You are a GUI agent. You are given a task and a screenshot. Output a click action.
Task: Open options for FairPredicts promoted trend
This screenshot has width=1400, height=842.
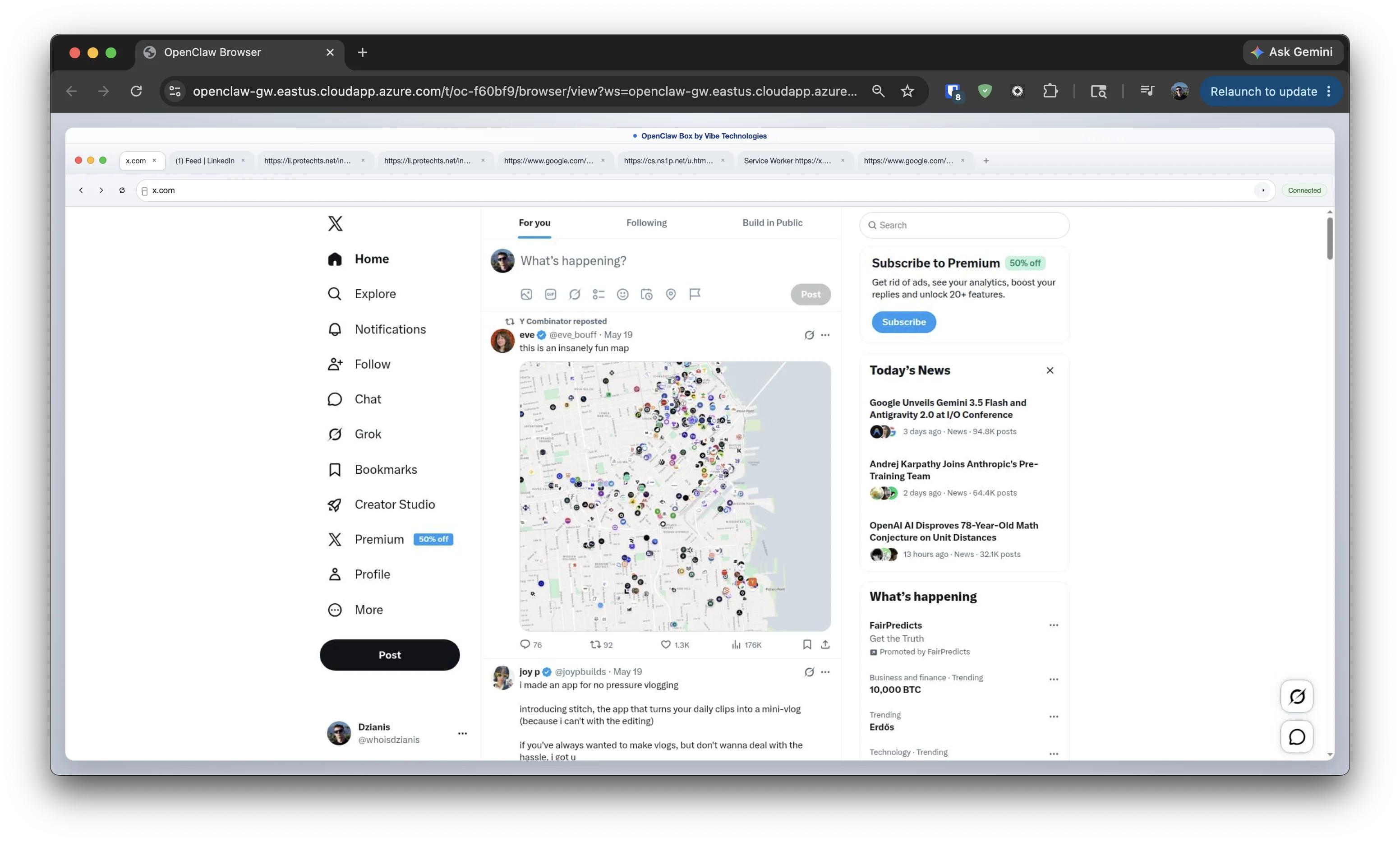(x=1054, y=625)
